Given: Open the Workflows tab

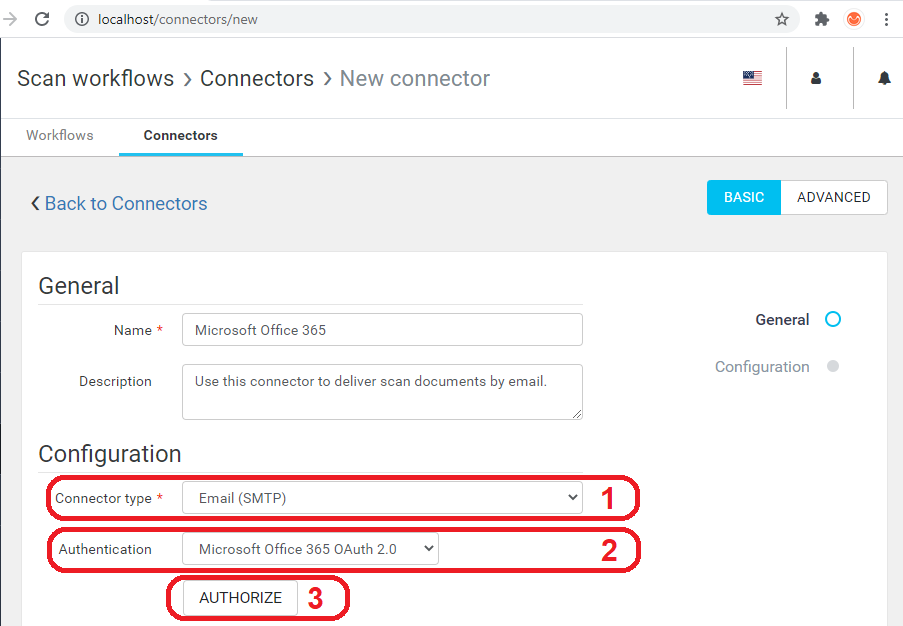Looking at the screenshot, I should (60, 136).
